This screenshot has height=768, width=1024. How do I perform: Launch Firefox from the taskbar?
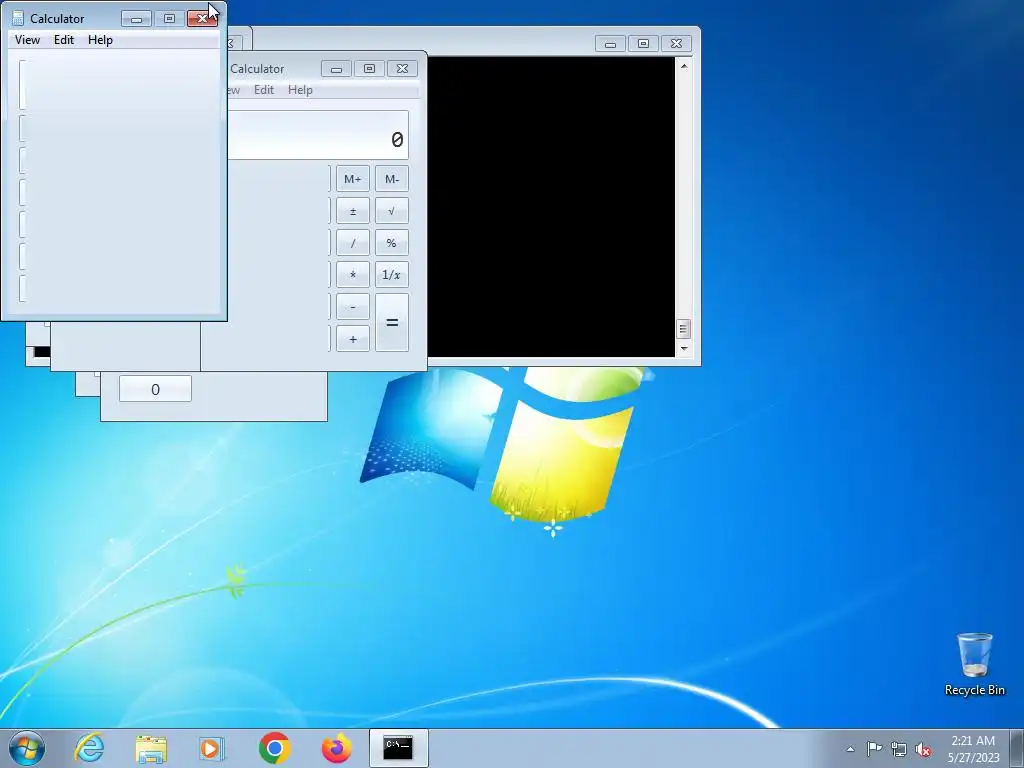coord(336,748)
